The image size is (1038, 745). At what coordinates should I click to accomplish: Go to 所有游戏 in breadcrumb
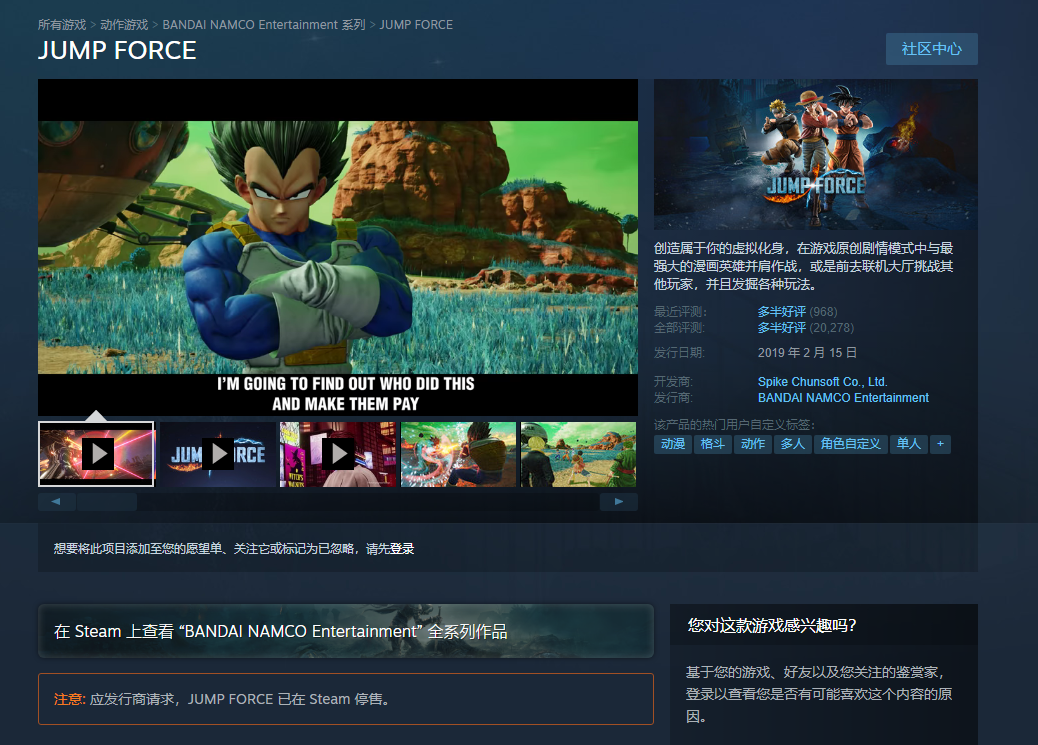click(61, 24)
